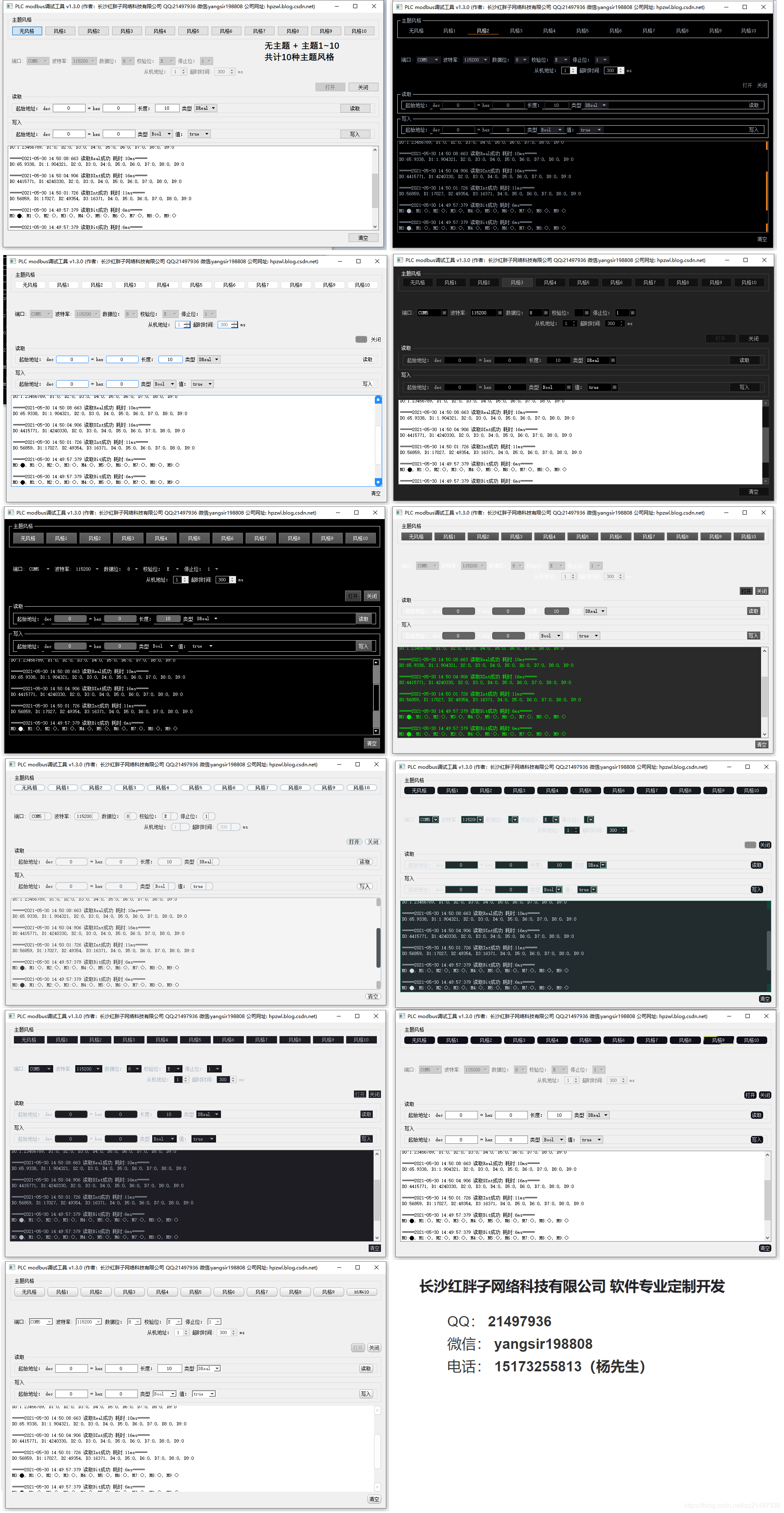Open 波特率 115200 dropdown in last 风格10-selected window

click(x=89, y=1321)
